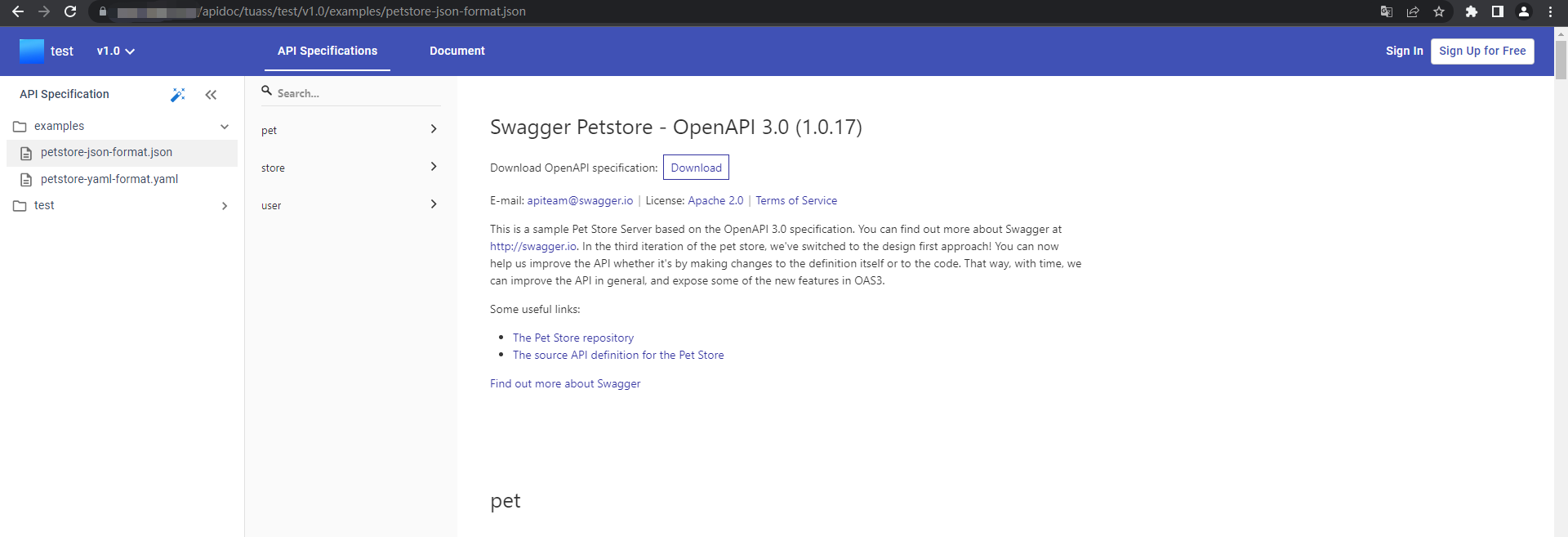Click the search magnifier icon
Screen dimensions: 1568x537
pos(266,91)
